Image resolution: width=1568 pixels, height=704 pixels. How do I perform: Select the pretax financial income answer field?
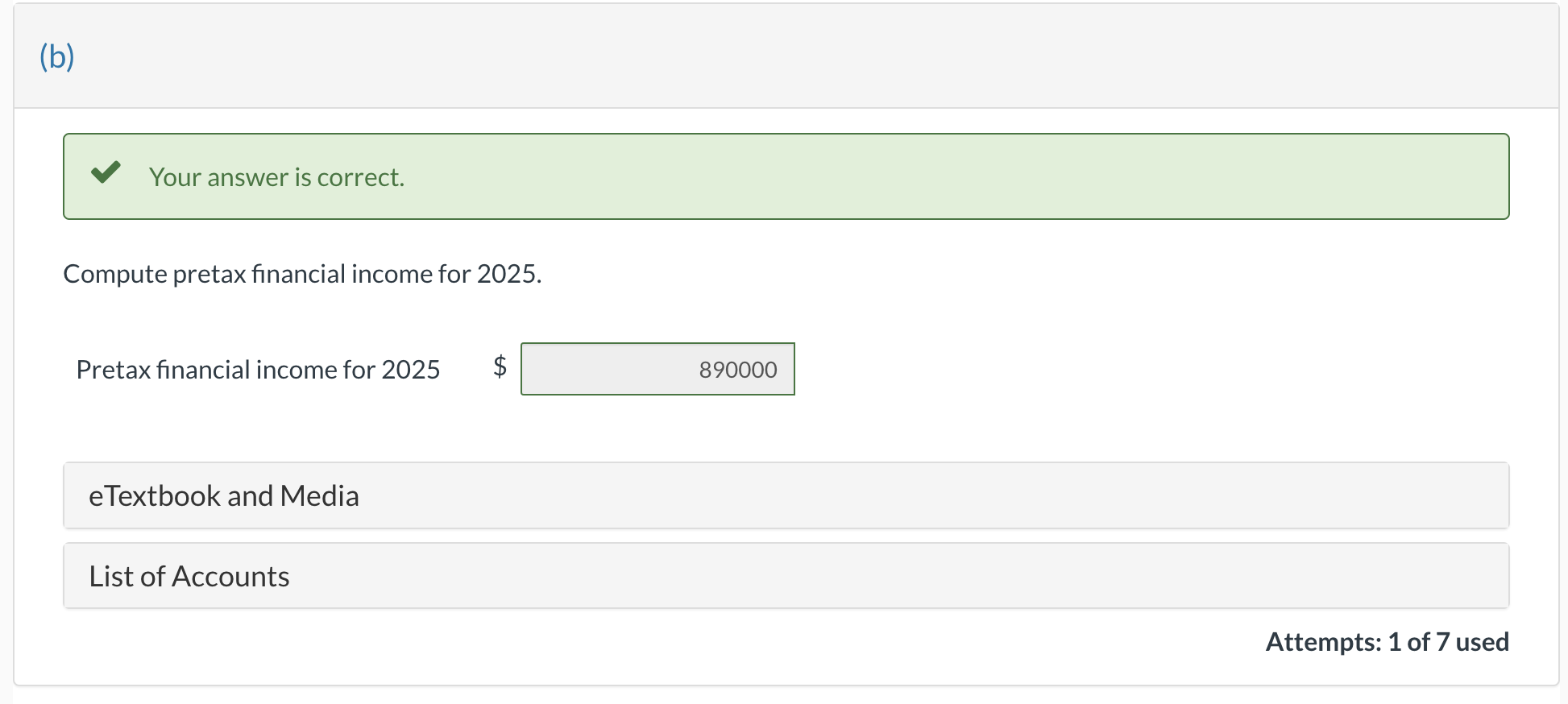(657, 369)
